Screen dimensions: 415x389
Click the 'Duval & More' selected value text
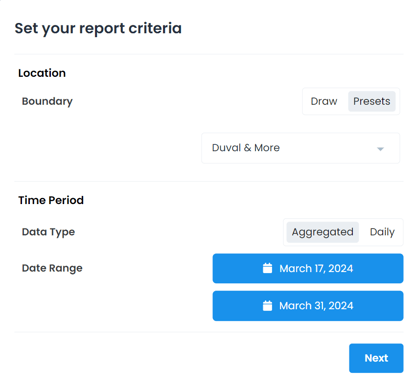[x=246, y=148]
